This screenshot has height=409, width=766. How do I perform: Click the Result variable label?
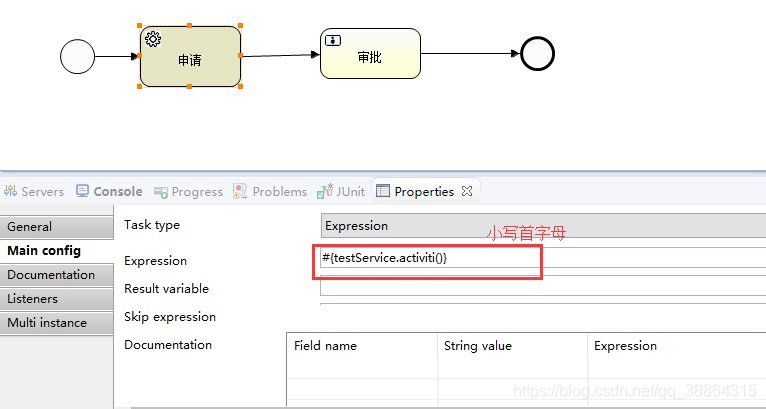[167, 289]
